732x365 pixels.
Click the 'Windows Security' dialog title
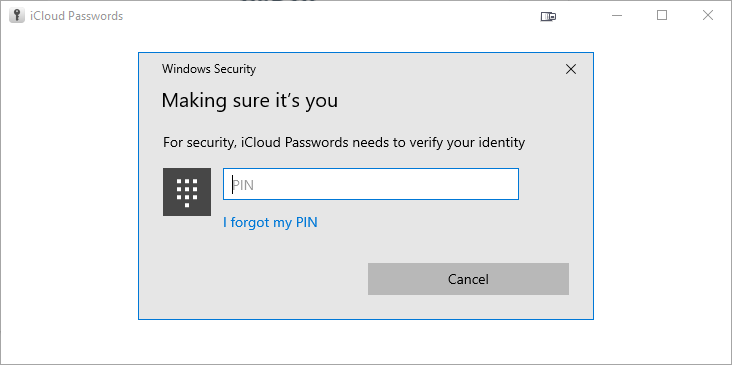209,69
